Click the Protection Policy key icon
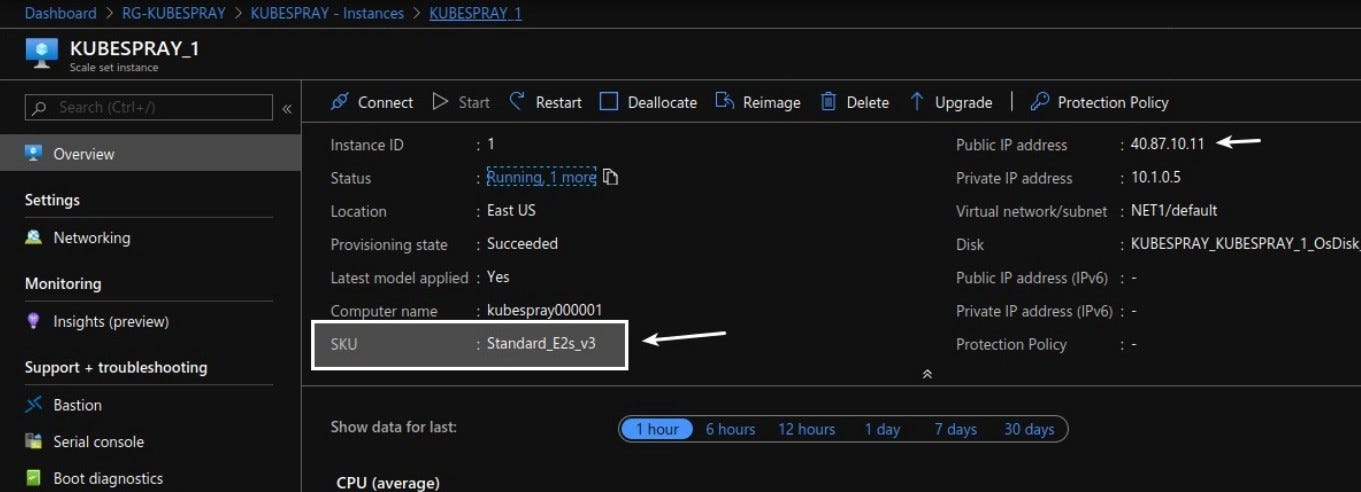 (x=1039, y=102)
